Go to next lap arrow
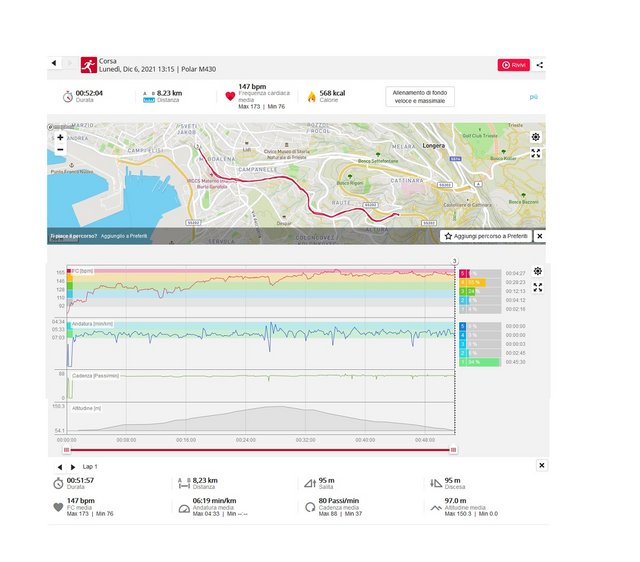The image size is (640, 562). click(x=73, y=467)
